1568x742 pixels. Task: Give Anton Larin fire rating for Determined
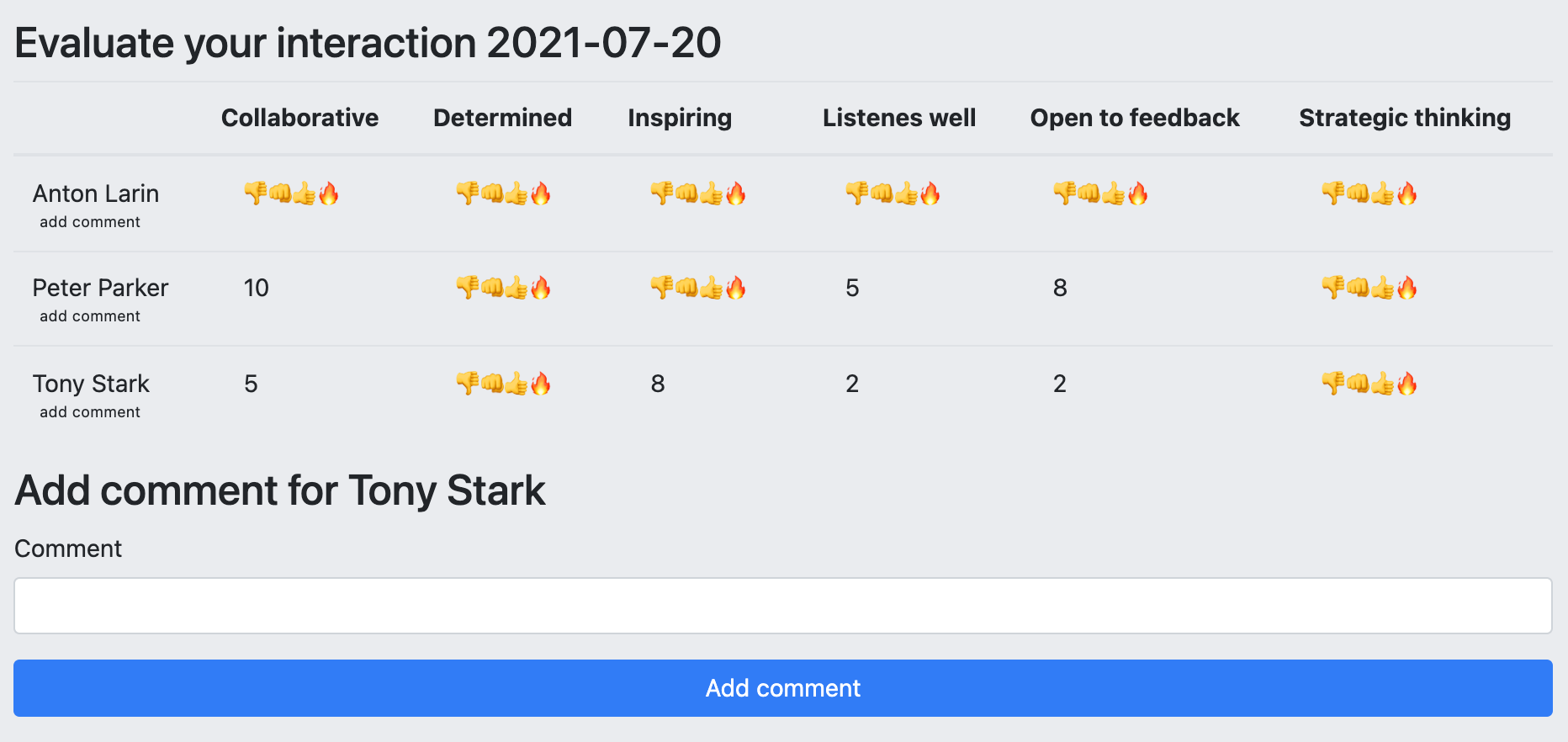tap(541, 193)
